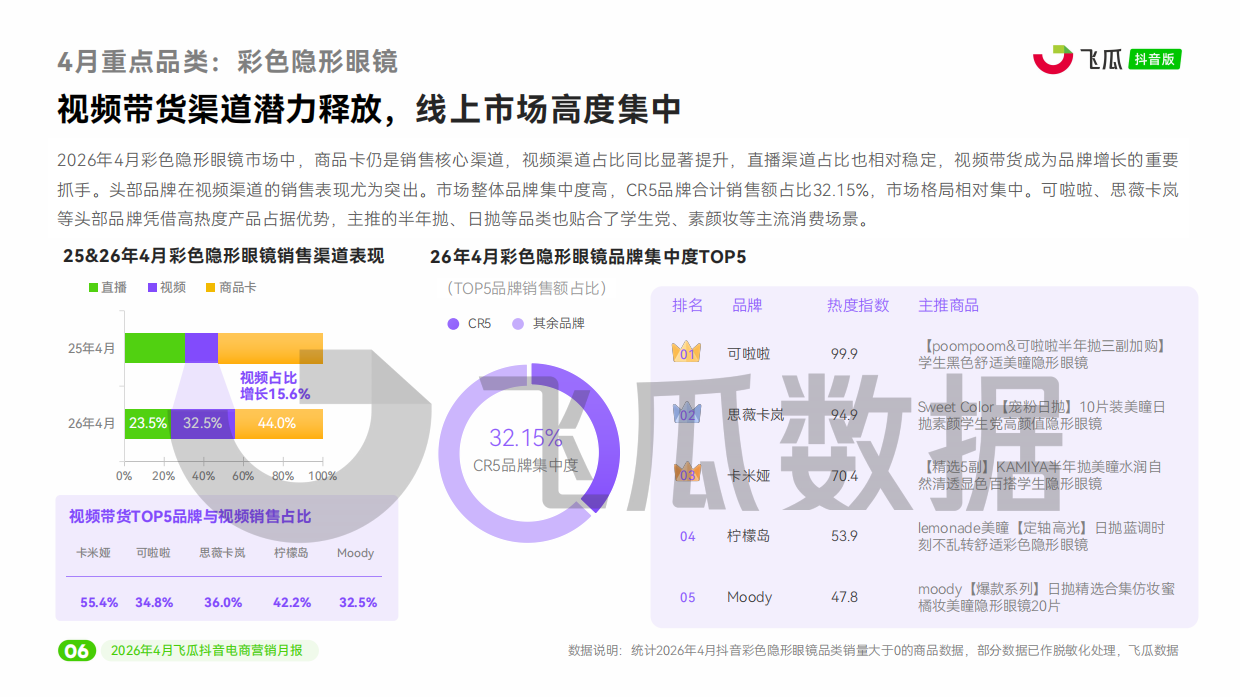Click the Sweet Color 宠粉日抛 product description
1240x697 pixels.
click(x=1041, y=415)
